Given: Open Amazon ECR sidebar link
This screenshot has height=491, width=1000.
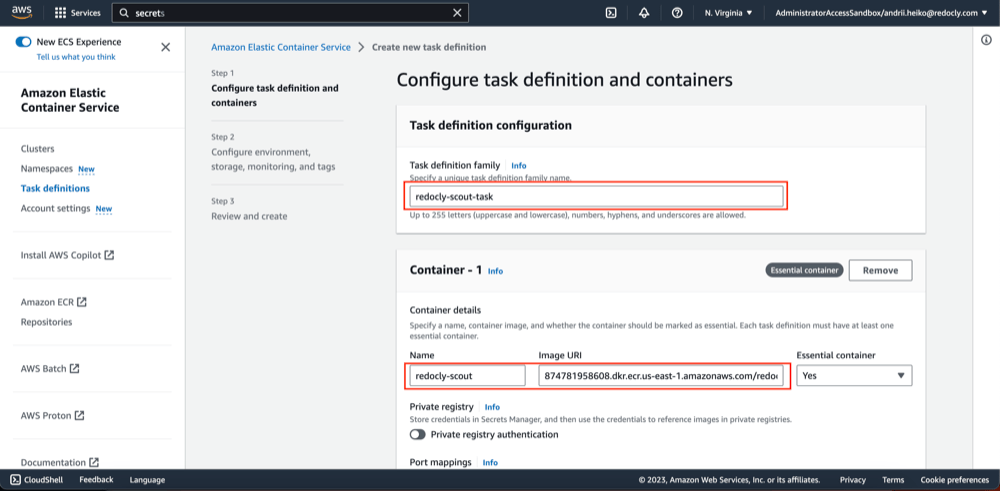Looking at the screenshot, I should click(x=47, y=302).
